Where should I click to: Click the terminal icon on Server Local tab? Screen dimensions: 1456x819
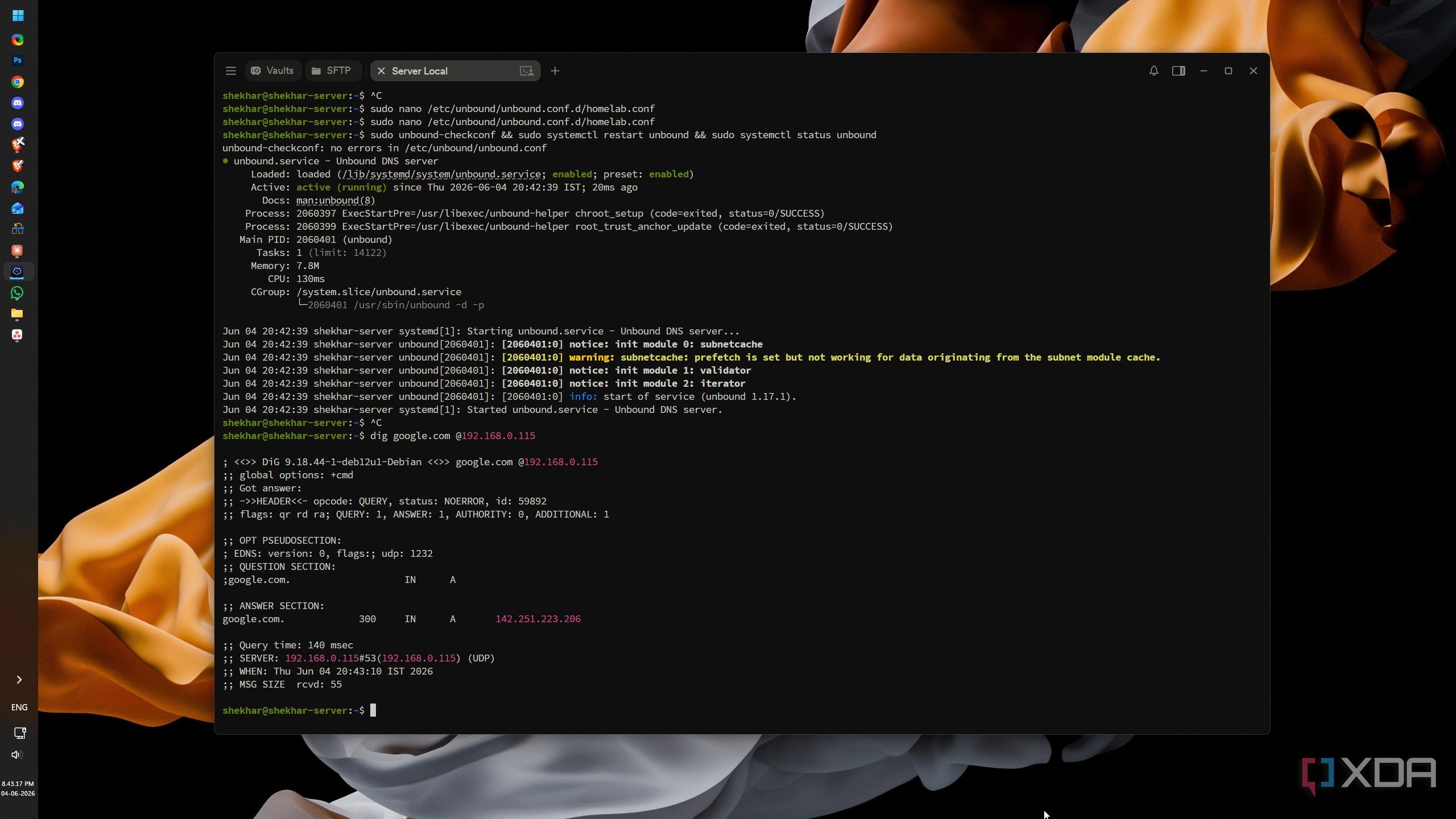pyautogui.click(x=527, y=71)
